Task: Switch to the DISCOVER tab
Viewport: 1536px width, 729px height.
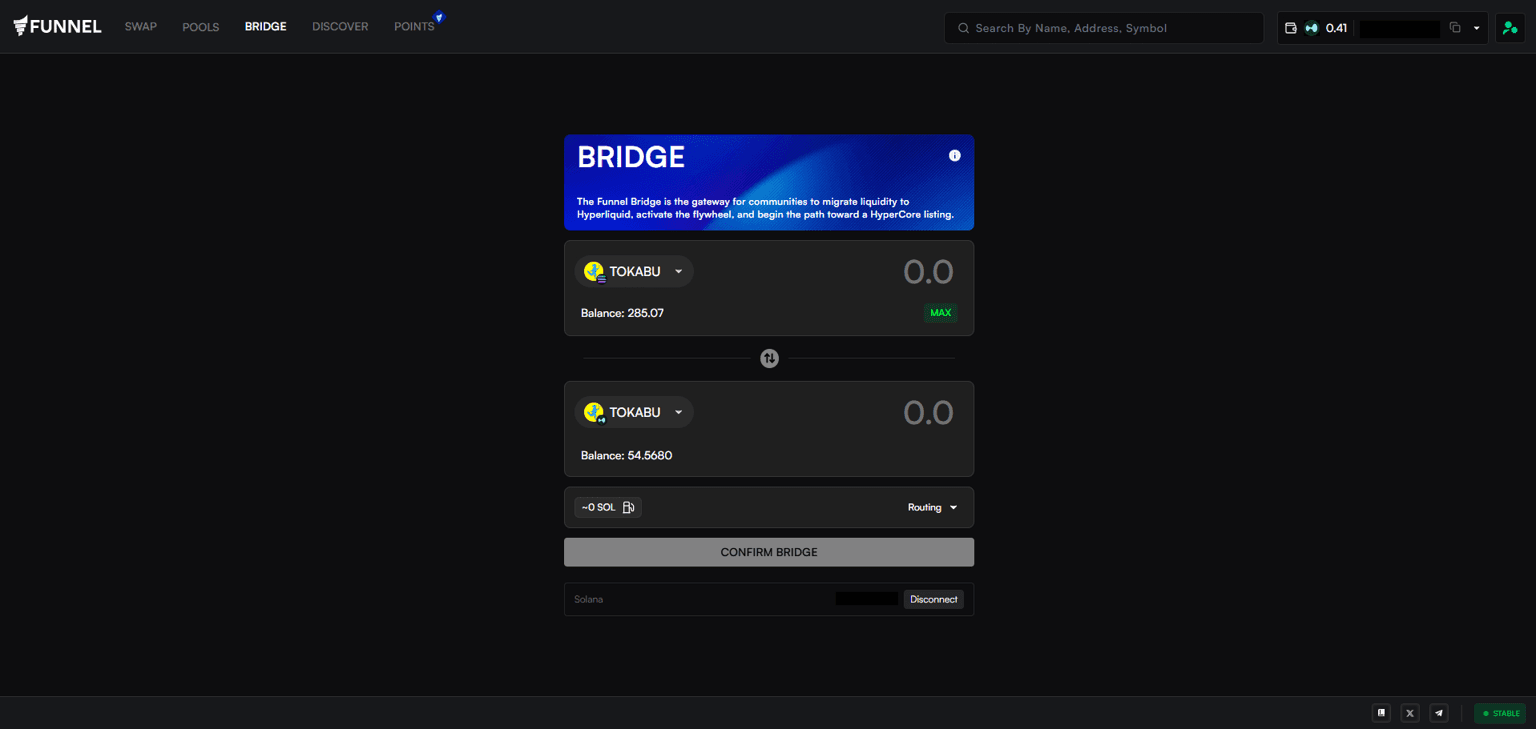Action: point(340,27)
